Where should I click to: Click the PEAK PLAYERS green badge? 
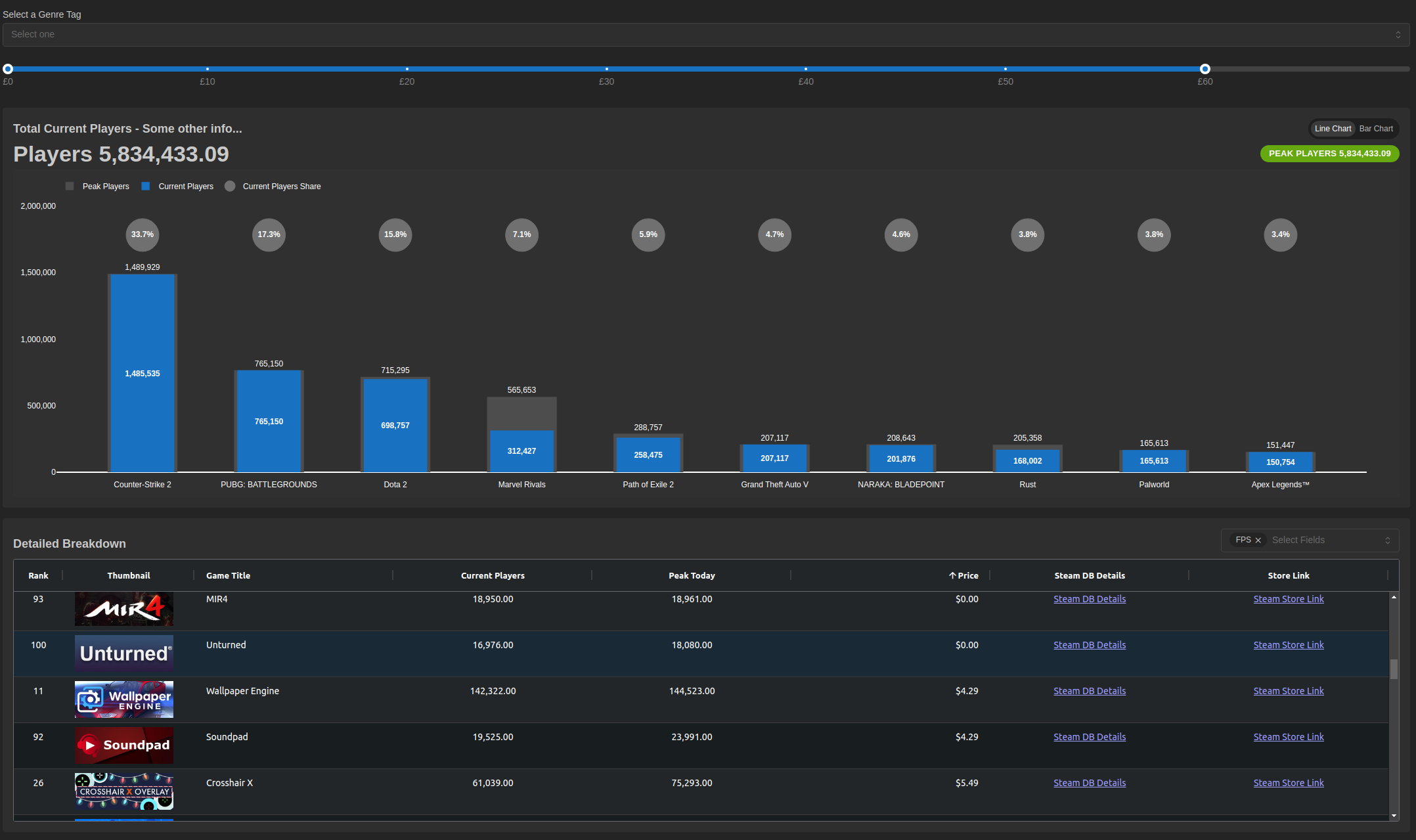click(1329, 154)
